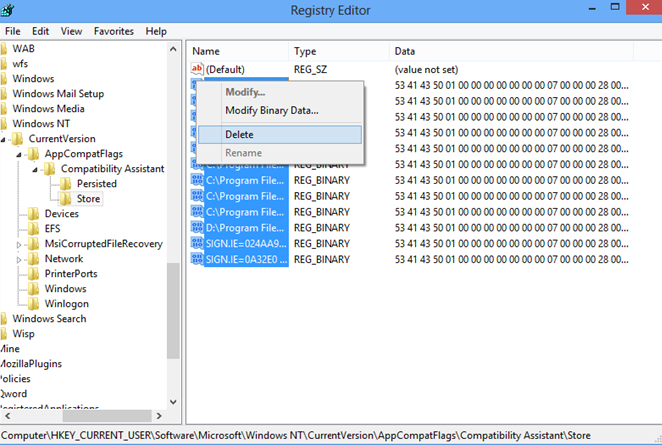662x445 pixels.
Task: Select the Windows Search tree key
Action: (49, 319)
